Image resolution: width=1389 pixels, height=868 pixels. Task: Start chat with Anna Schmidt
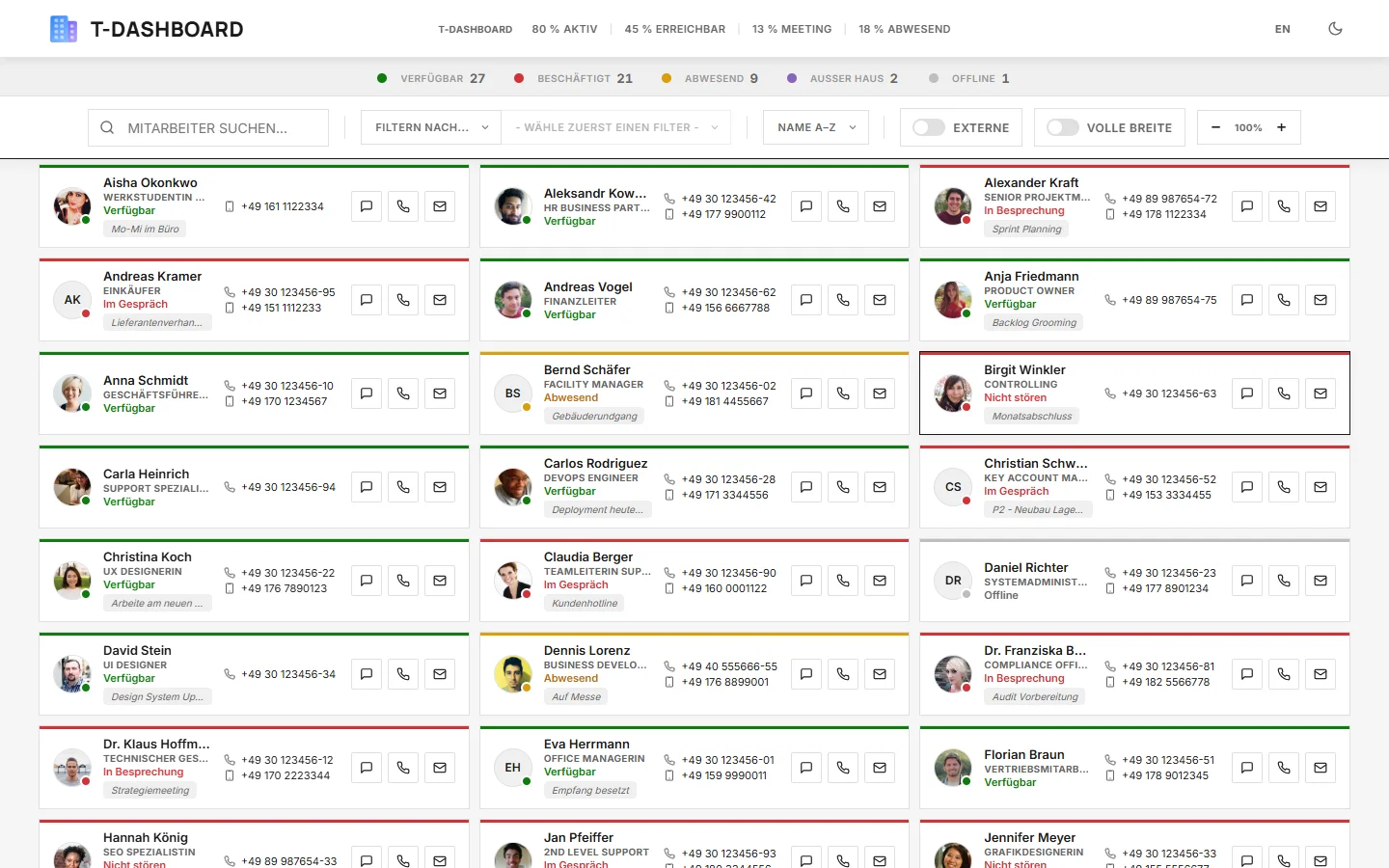(367, 393)
